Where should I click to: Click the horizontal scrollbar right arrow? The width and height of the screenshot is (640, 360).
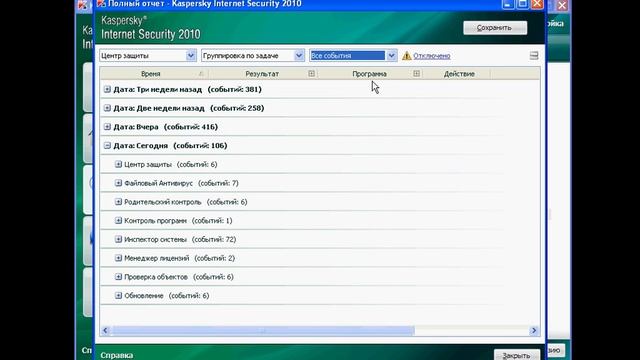(x=534, y=331)
